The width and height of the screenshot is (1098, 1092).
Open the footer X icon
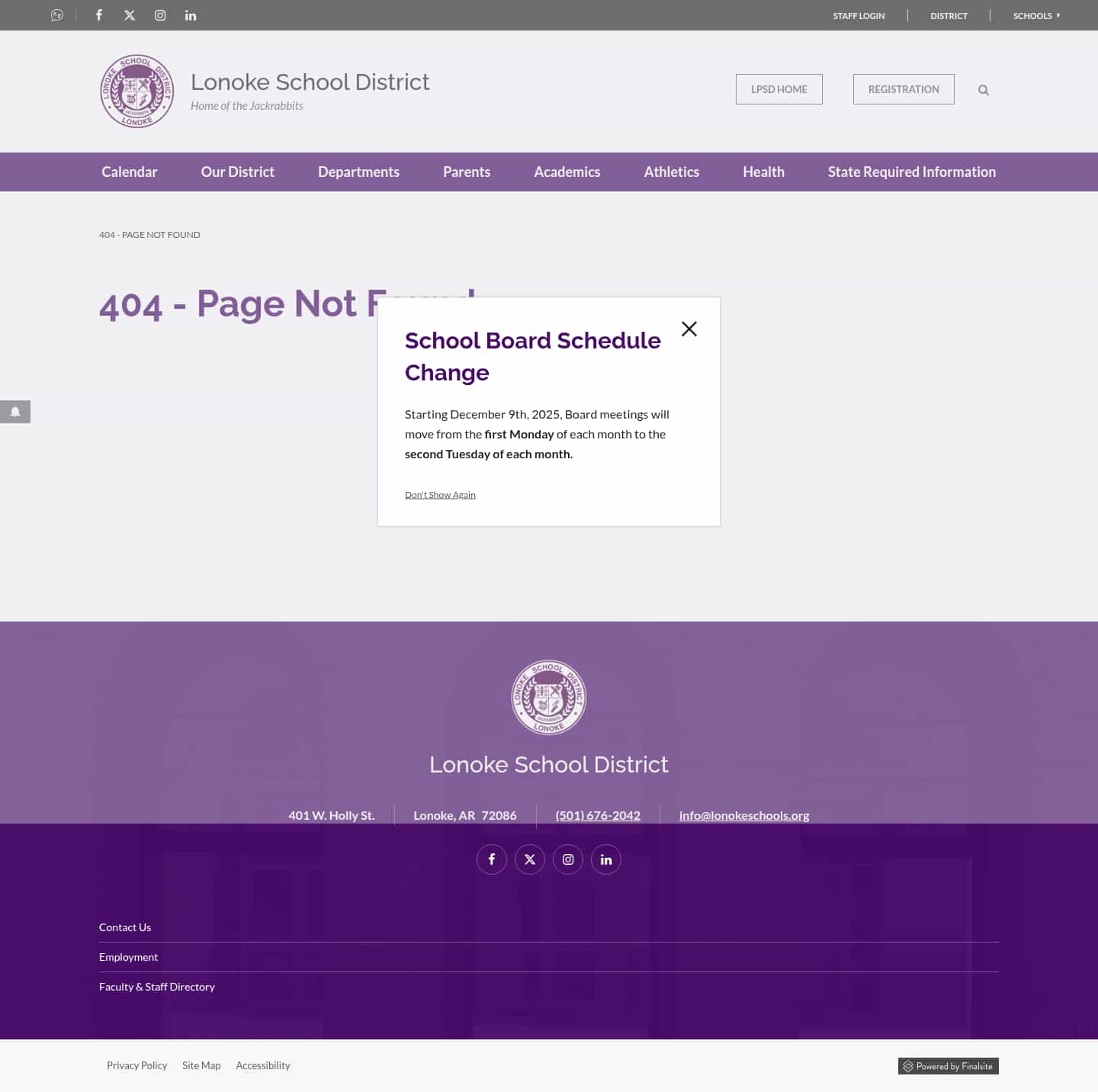(x=529, y=859)
